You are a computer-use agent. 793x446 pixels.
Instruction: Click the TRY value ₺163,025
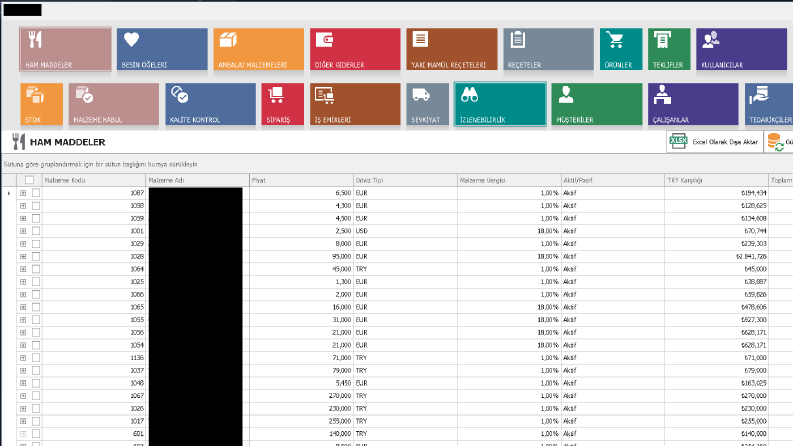[x=716, y=383]
